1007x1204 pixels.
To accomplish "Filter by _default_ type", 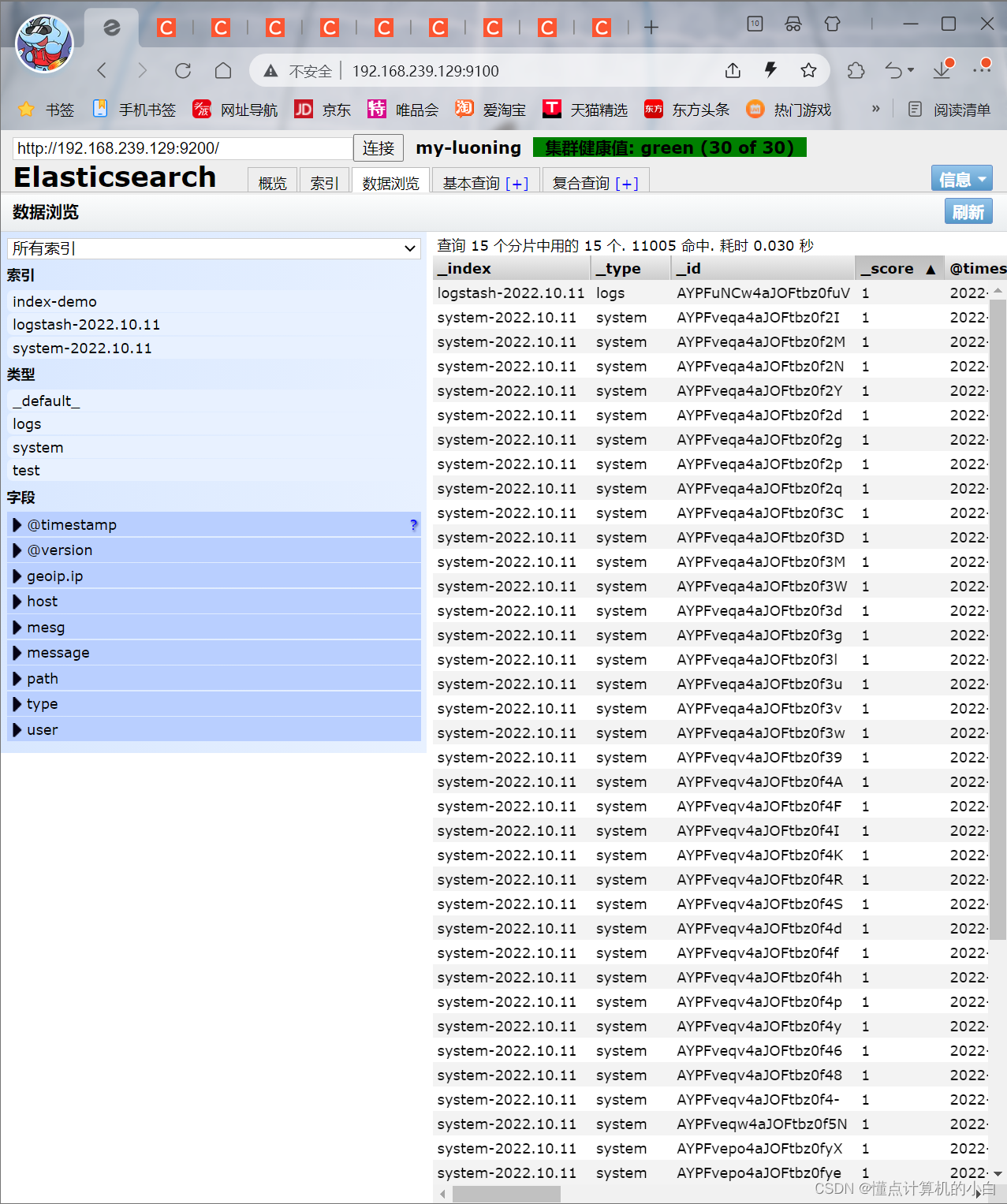I will [214, 401].
